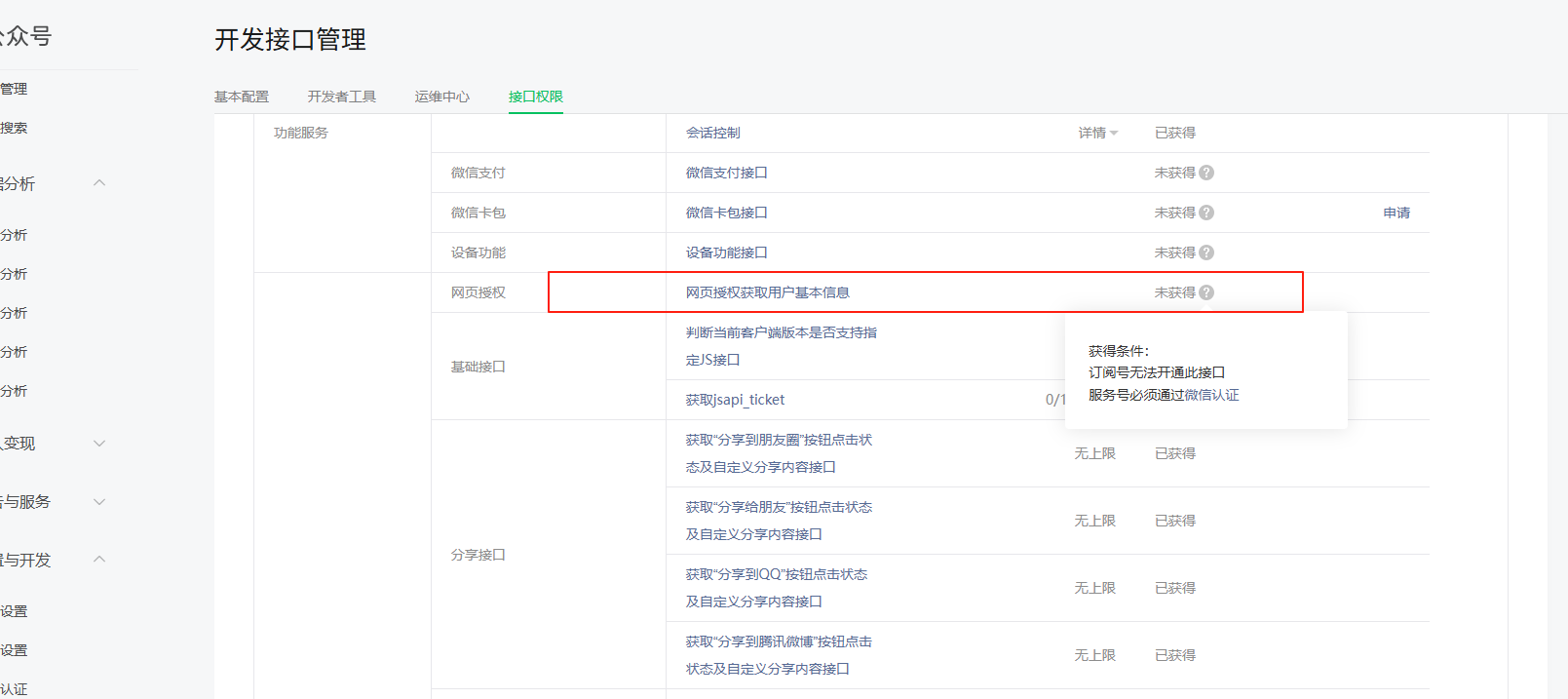Click the 分享到QQ share interface name
Image resolution: width=1568 pixels, height=699 pixels.
click(x=777, y=588)
